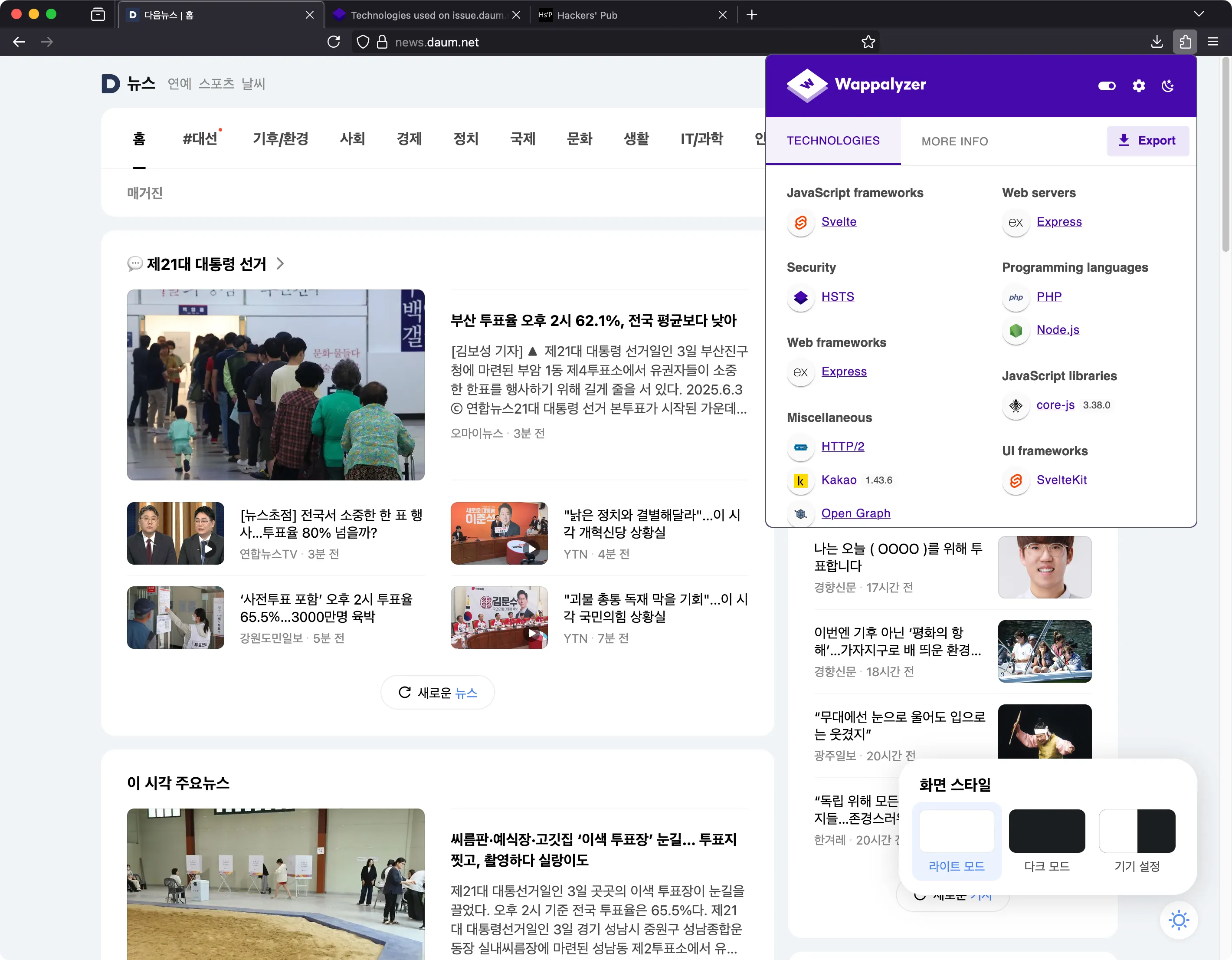Screen dimensions: 1232x960
Task: Open the Open Graph link
Action: 855,513
